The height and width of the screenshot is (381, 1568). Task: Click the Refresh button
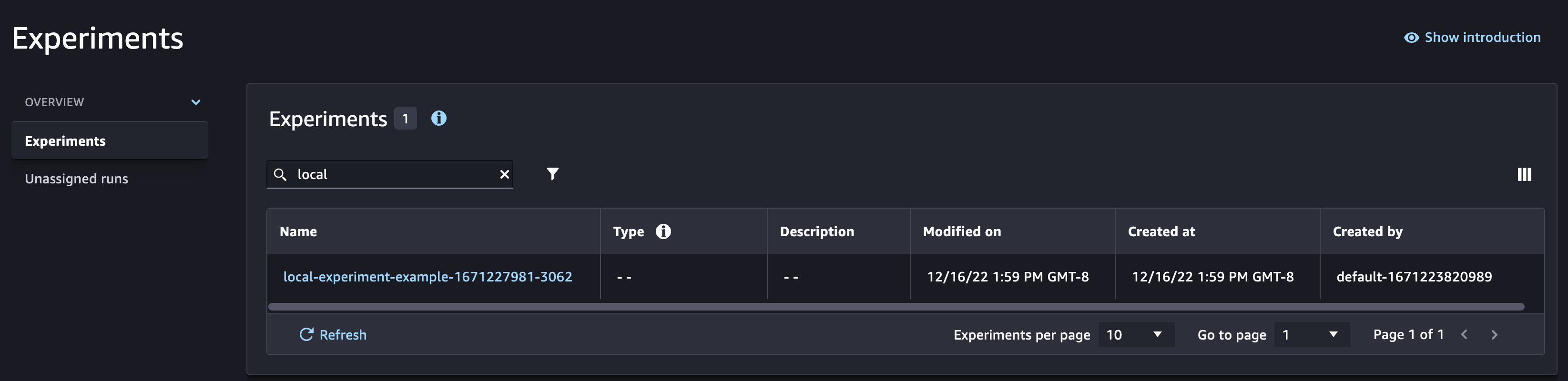coord(332,335)
